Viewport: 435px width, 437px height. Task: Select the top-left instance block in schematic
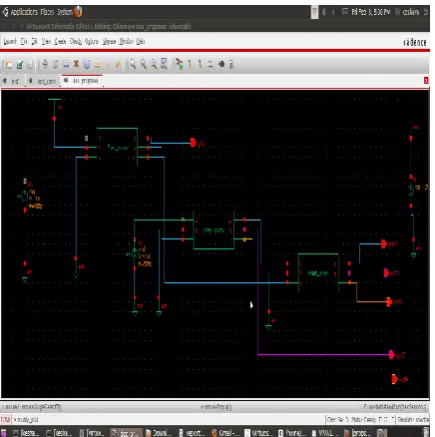click(x=117, y=147)
